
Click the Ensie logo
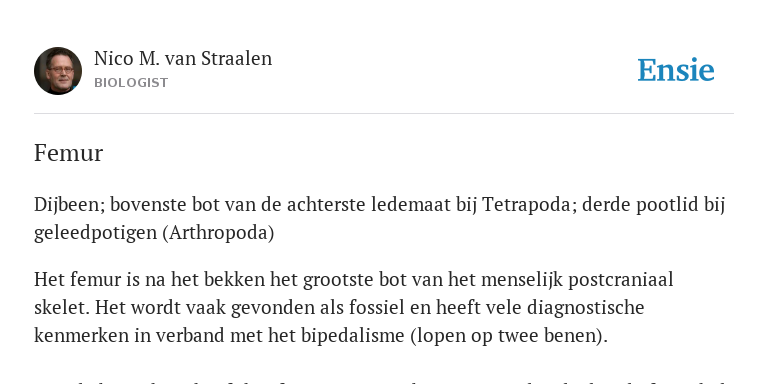point(676,71)
